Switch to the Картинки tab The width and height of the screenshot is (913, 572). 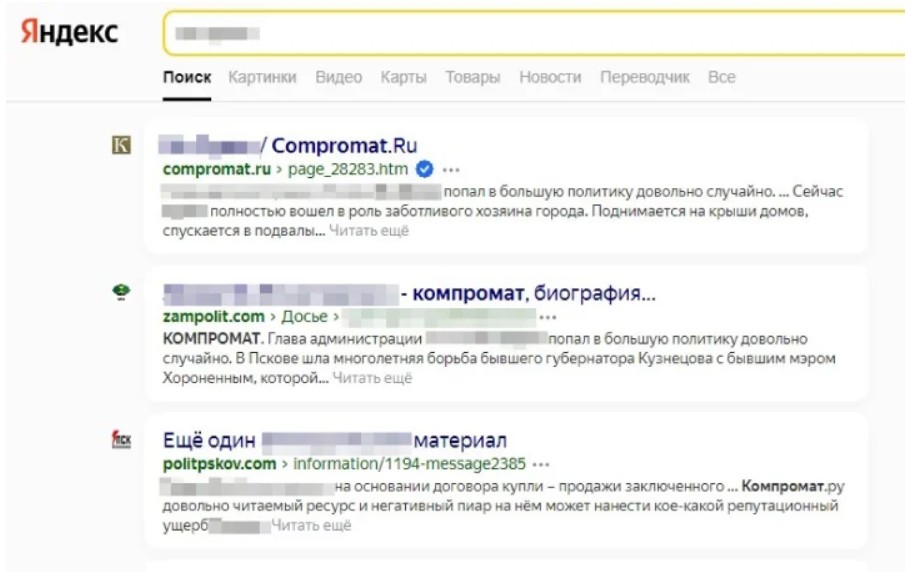262,77
